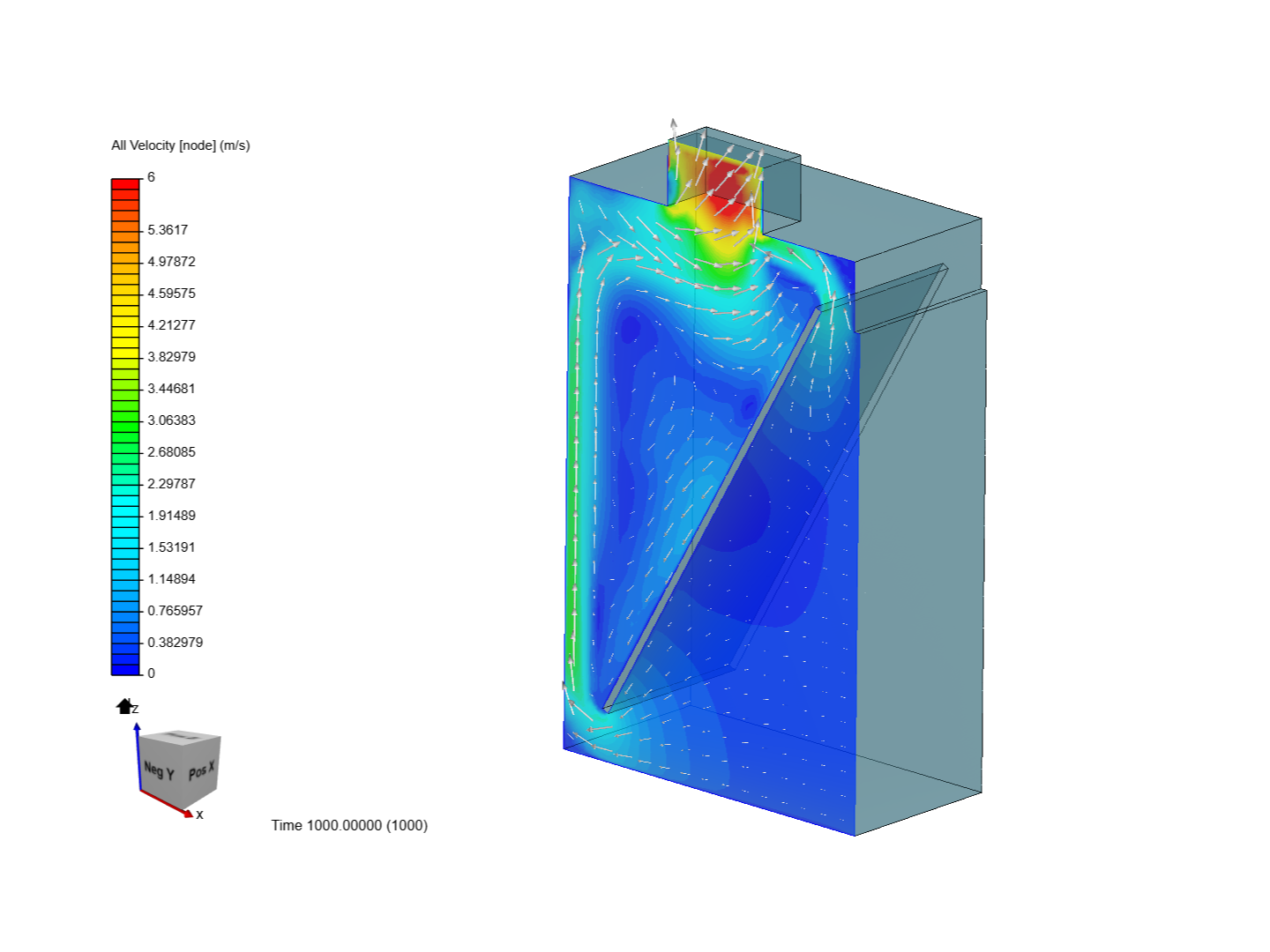This screenshot has width=1270, height=952.
Task: Click the legend tick labeled 5.3617
Action: (x=168, y=229)
